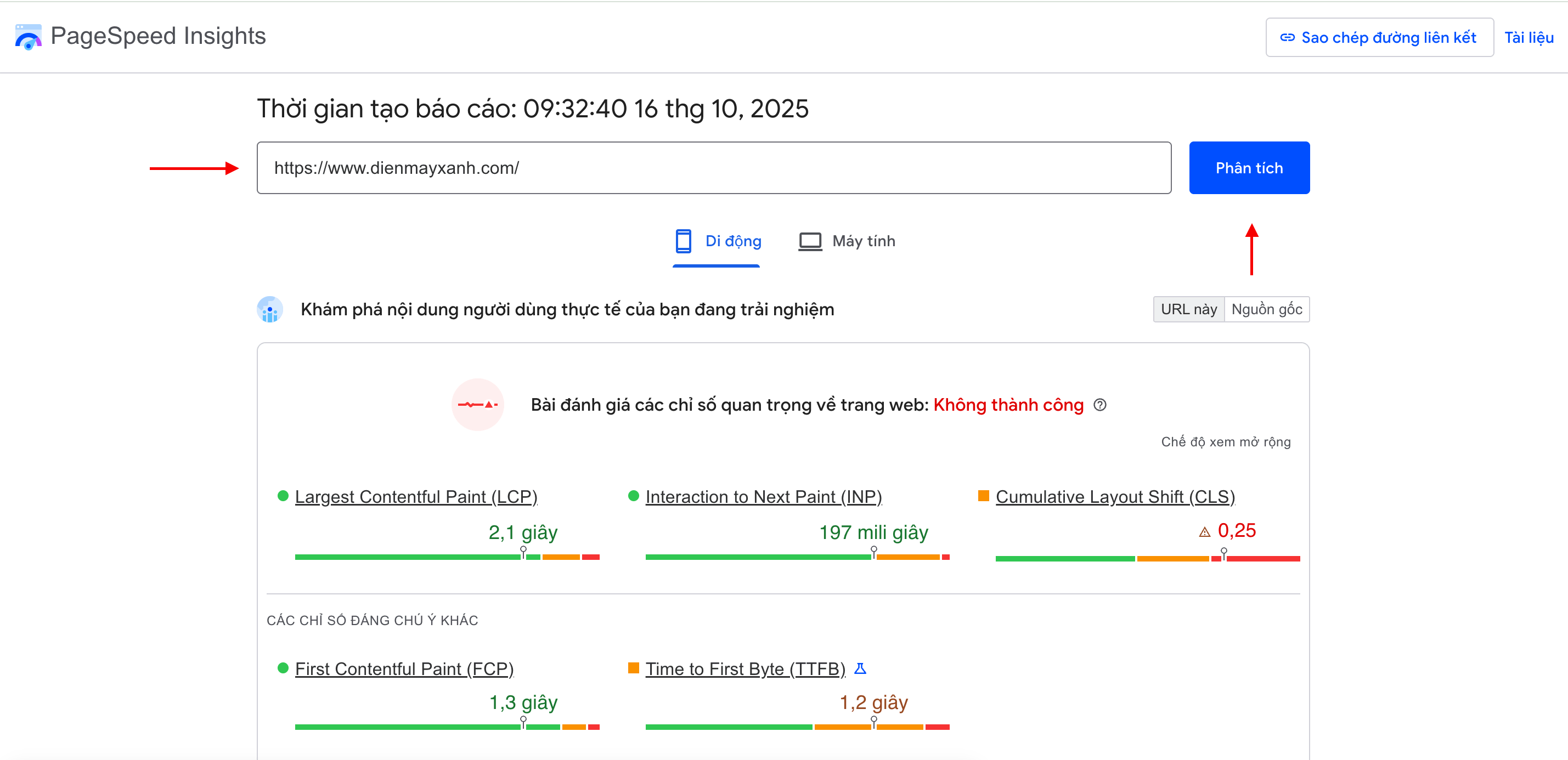Click the experimental flask icon next to TTFB
Image resolution: width=1568 pixels, height=760 pixels.
pyautogui.click(x=860, y=669)
